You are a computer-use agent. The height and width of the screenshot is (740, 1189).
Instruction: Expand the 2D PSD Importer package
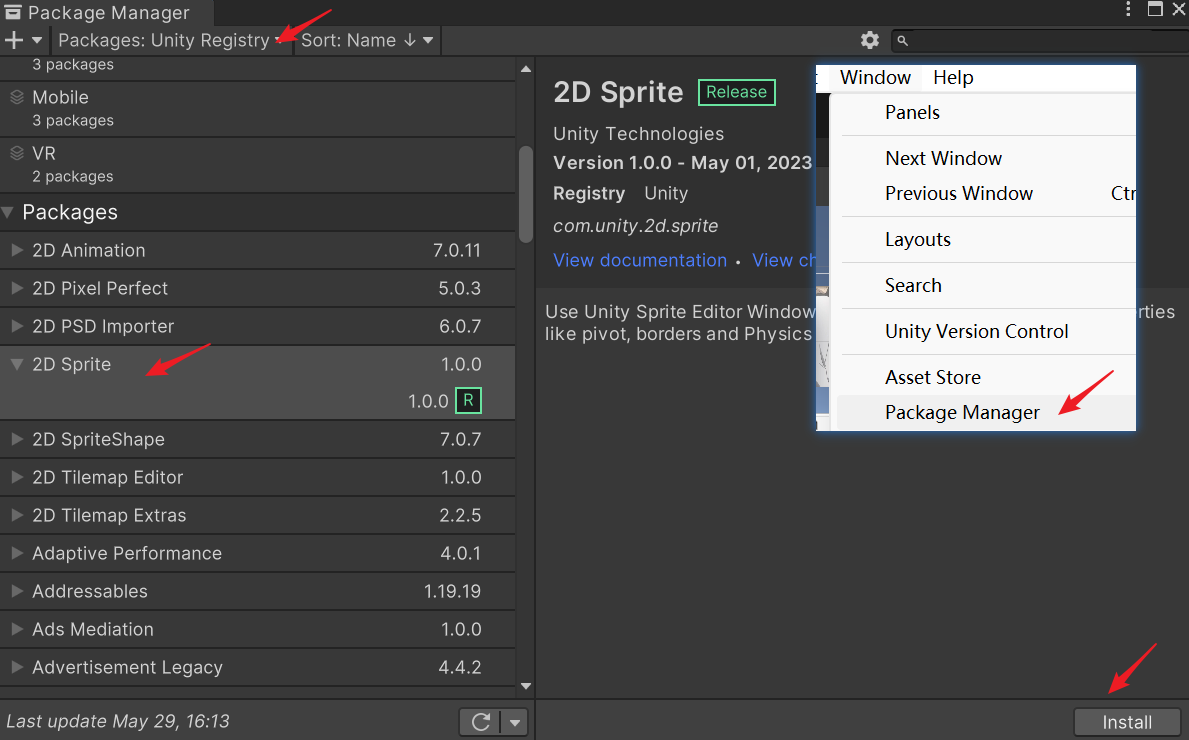[x=17, y=326]
